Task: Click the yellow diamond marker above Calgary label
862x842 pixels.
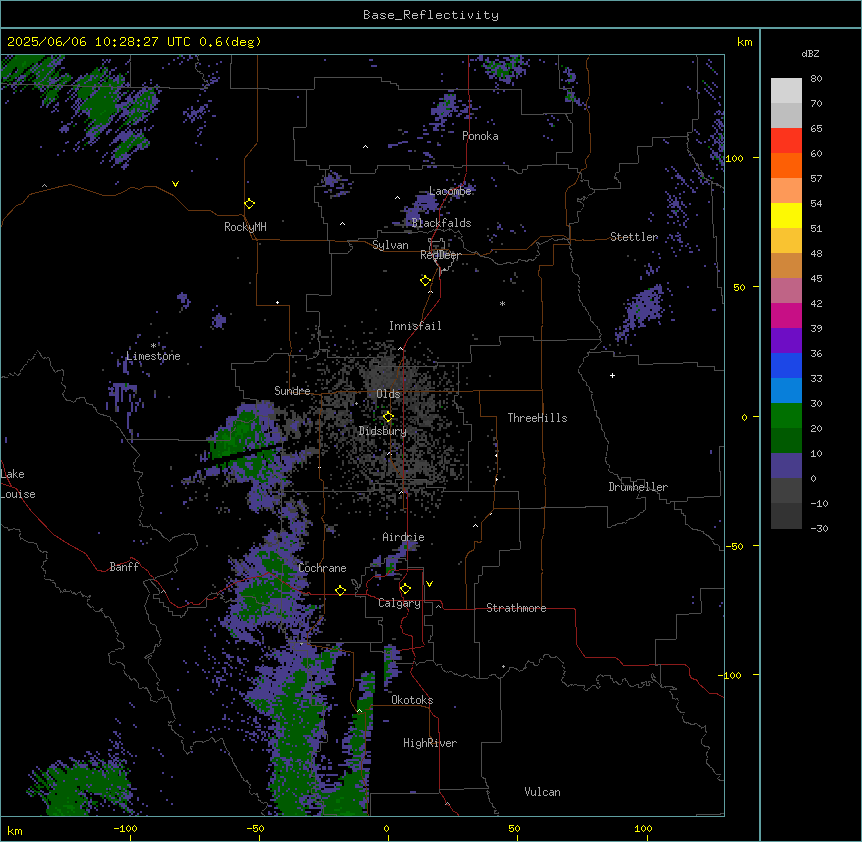Action: pos(405,589)
